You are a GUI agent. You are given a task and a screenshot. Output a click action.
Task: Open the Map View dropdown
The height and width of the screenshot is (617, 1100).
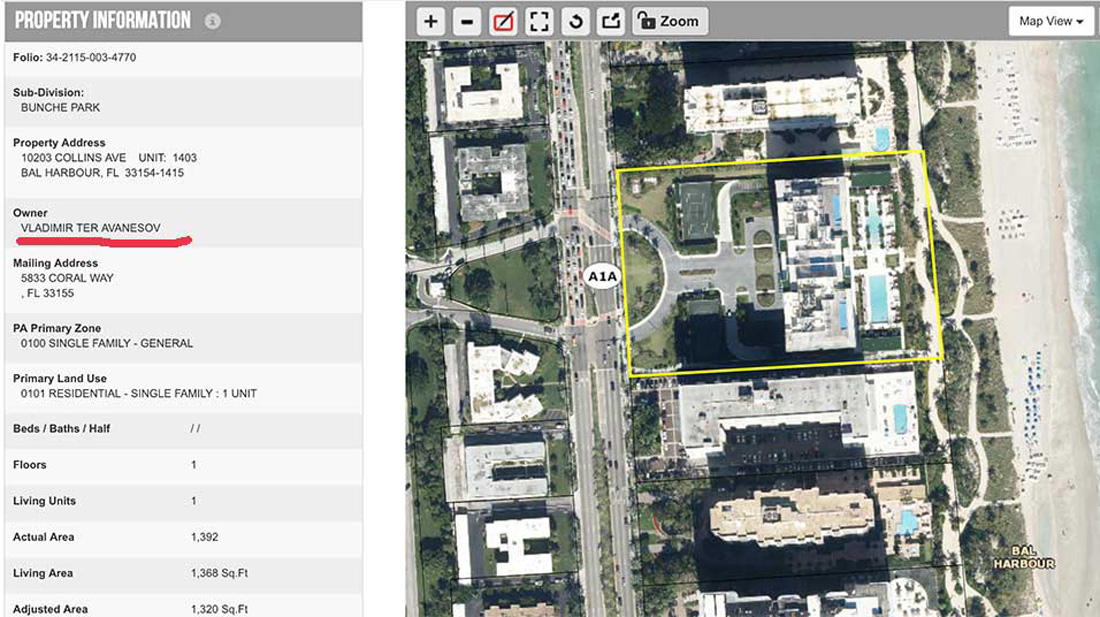(x=1051, y=22)
